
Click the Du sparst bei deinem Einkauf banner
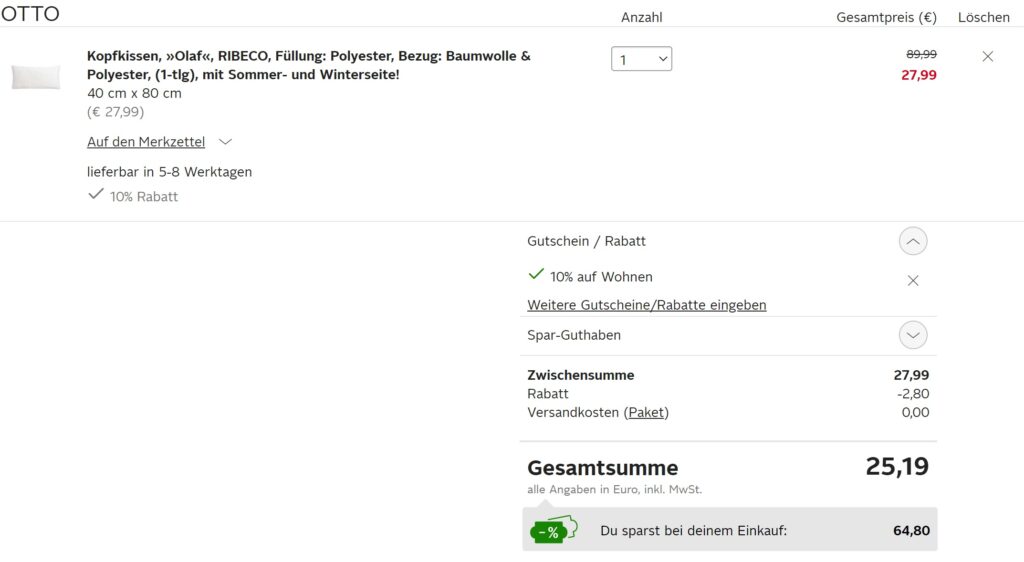pyautogui.click(x=729, y=529)
